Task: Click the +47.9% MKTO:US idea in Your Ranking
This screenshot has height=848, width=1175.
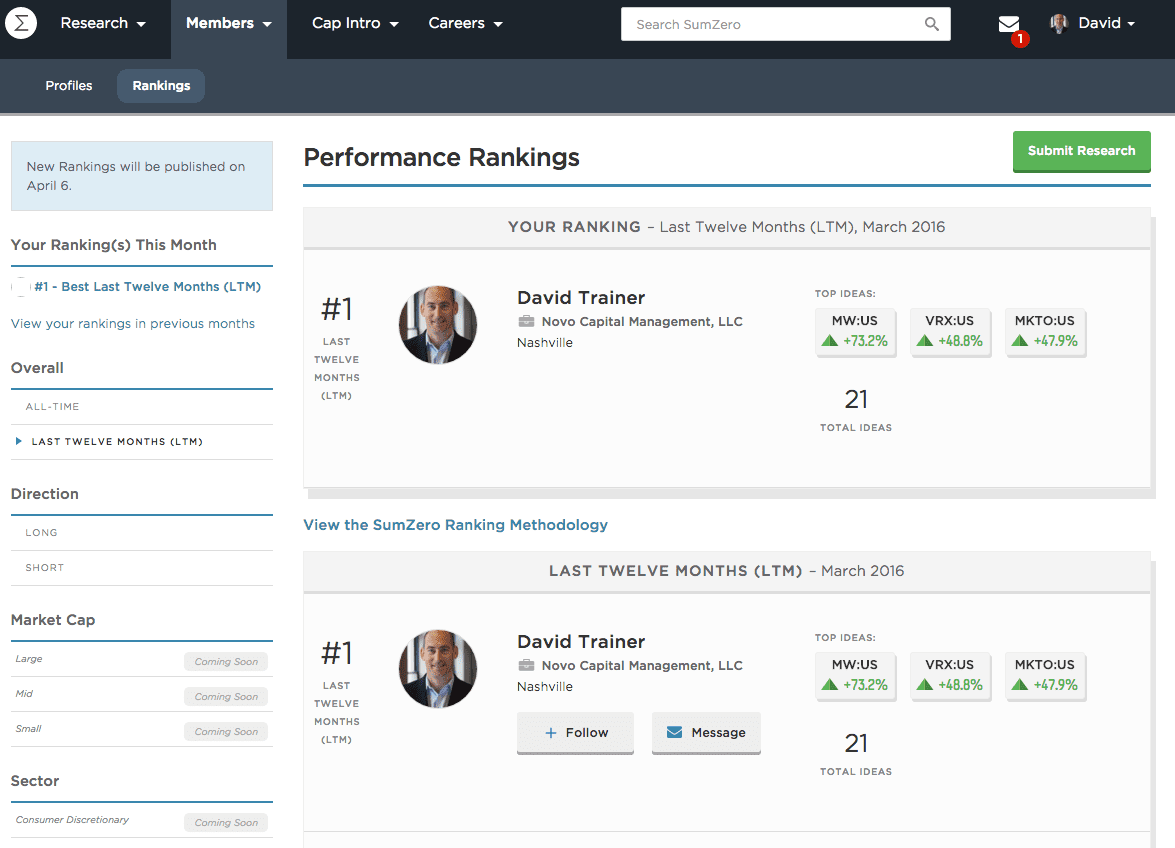Action: [1045, 332]
